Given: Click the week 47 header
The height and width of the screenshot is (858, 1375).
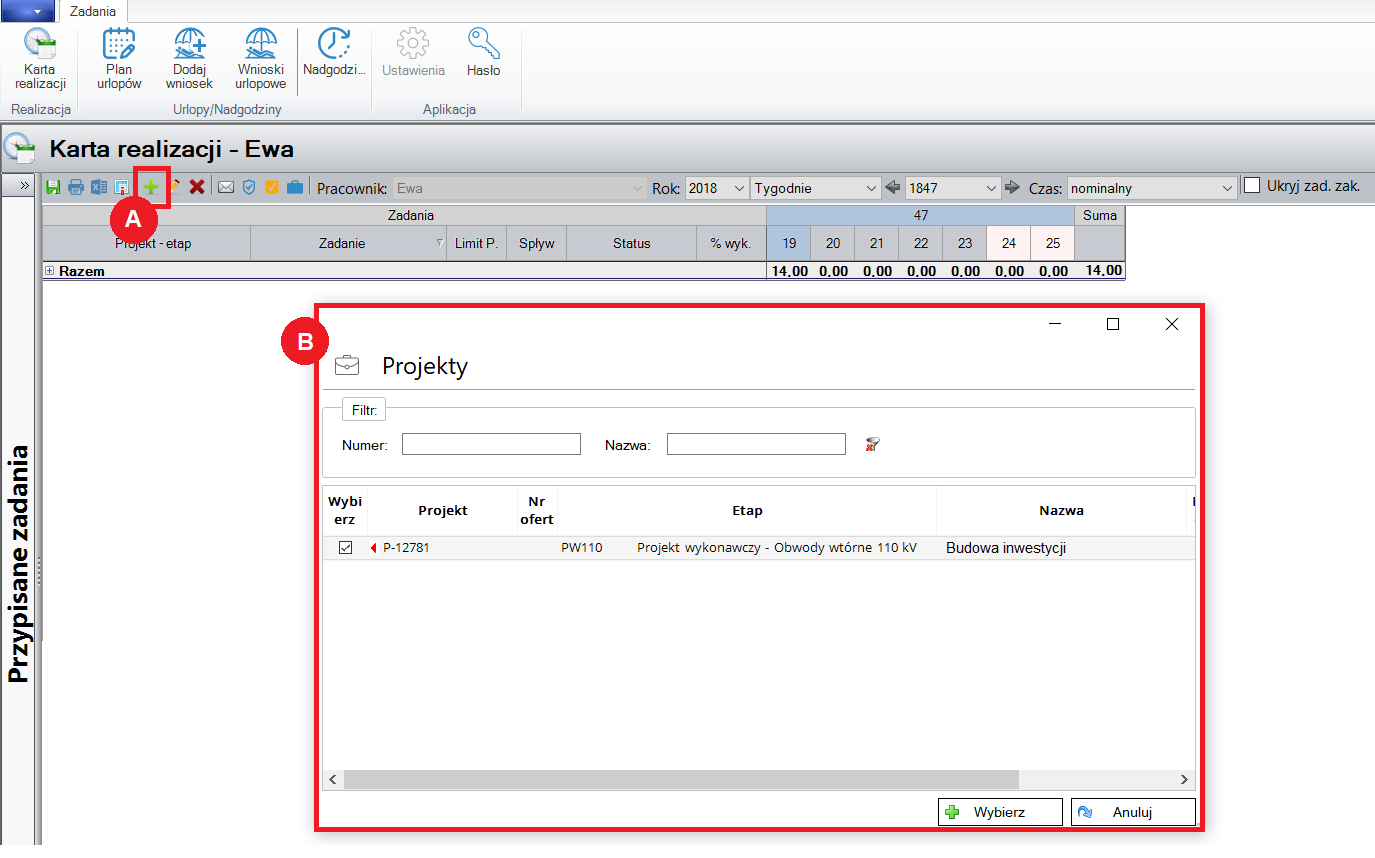Looking at the screenshot, I should point(920,215).
